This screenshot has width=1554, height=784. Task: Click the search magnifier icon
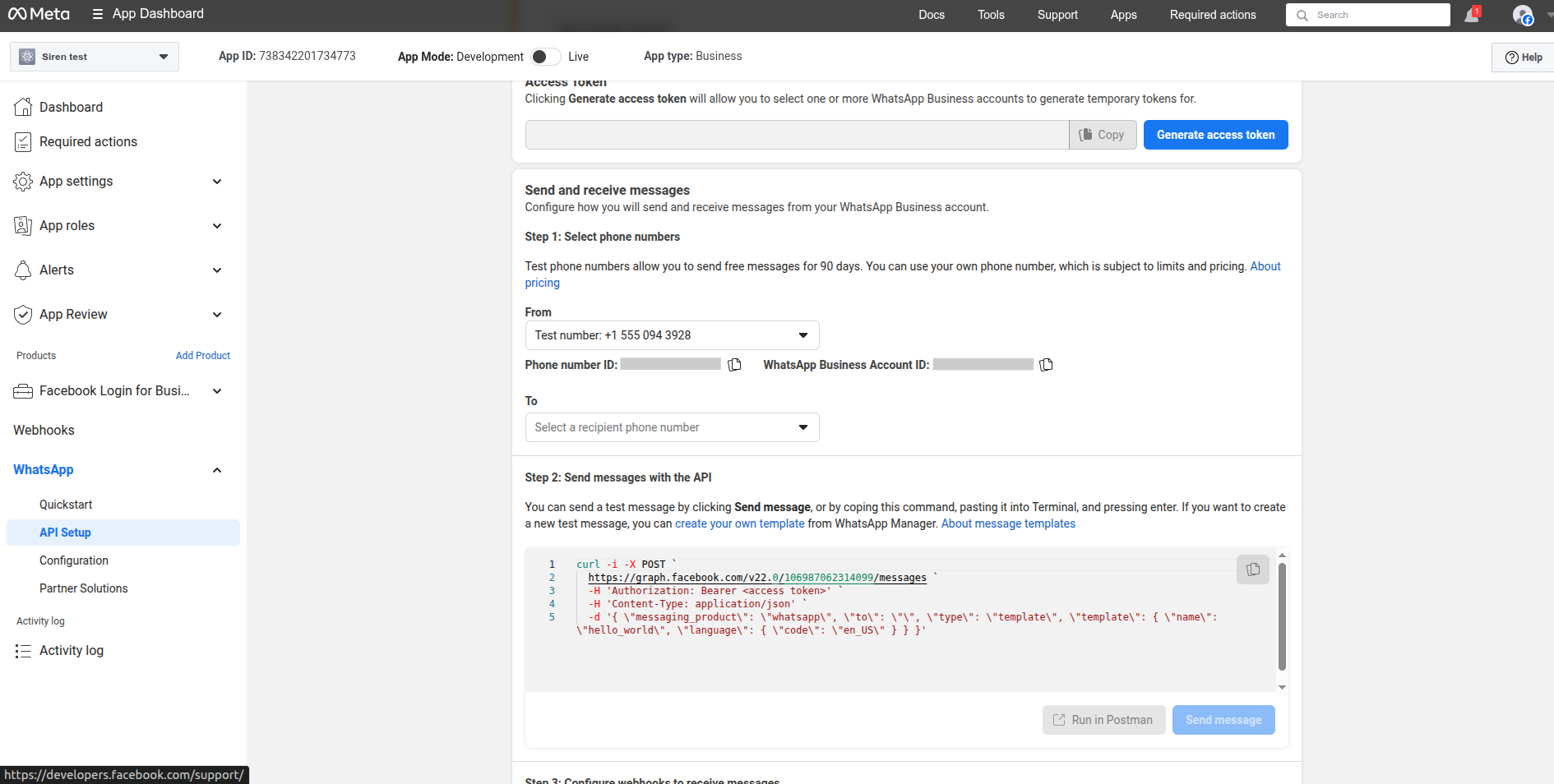[1302, 15]
